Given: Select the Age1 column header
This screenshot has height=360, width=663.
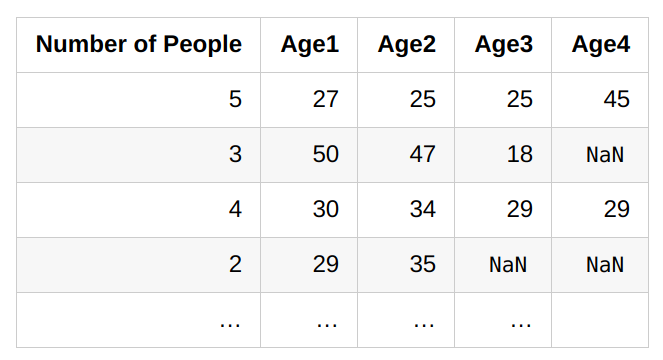Looking at the screenshot, I should (x=309, y=45).
